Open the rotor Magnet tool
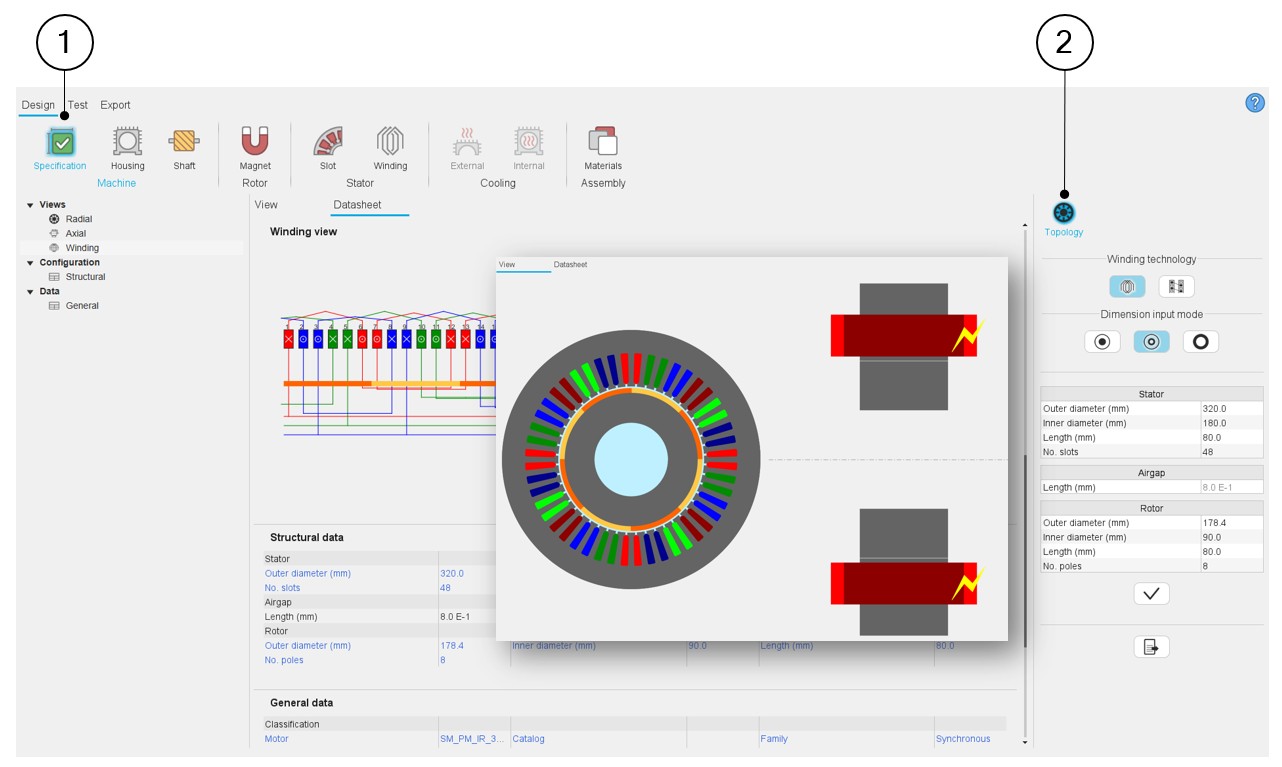This screenshot has width=1282, height=767. [x=255, y=143]
